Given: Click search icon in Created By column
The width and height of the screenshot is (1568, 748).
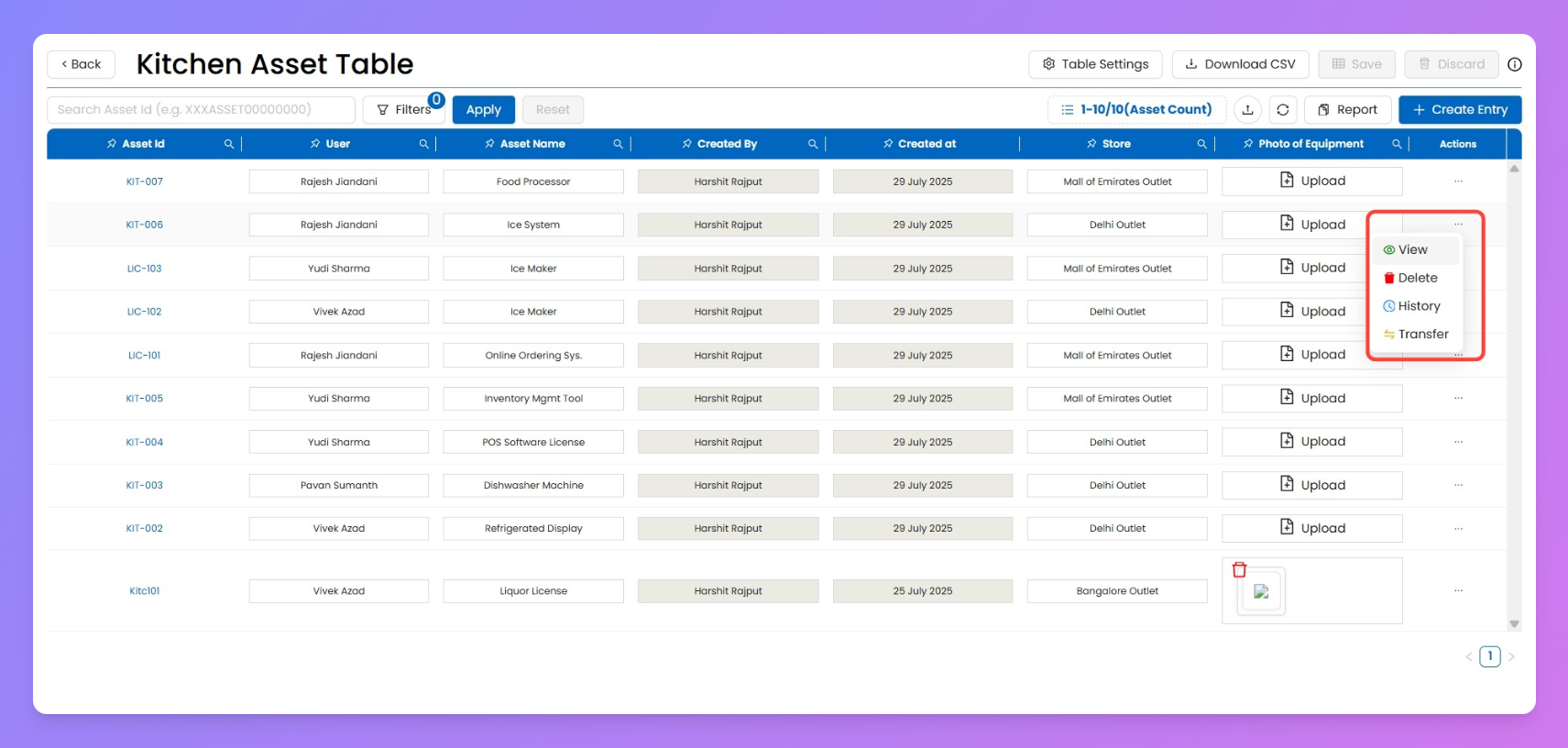Looking at the screenshot, I should coord(813,144).
